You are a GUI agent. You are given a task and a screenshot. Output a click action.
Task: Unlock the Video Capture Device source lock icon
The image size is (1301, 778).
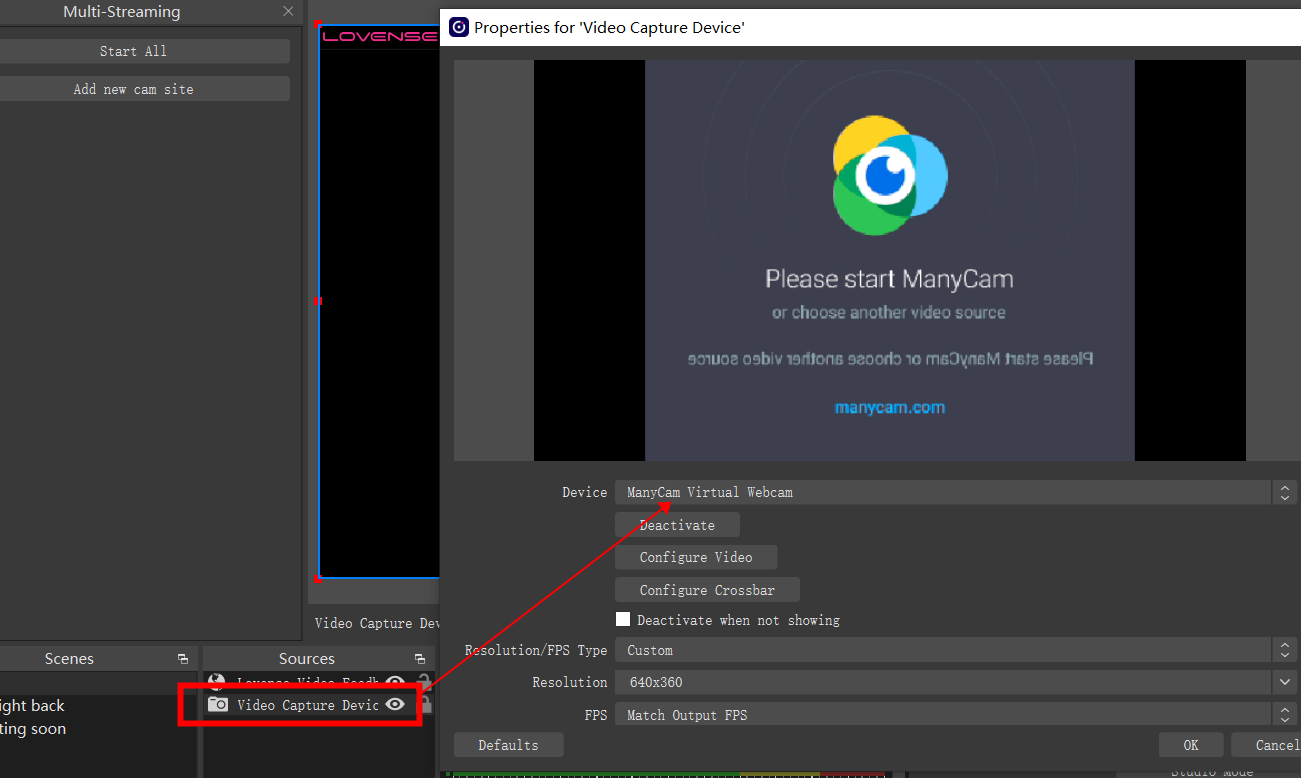(425, 704)
